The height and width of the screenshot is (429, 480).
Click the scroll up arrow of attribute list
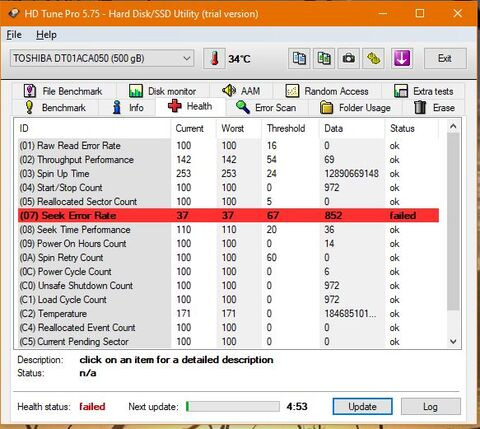[453, 126]
